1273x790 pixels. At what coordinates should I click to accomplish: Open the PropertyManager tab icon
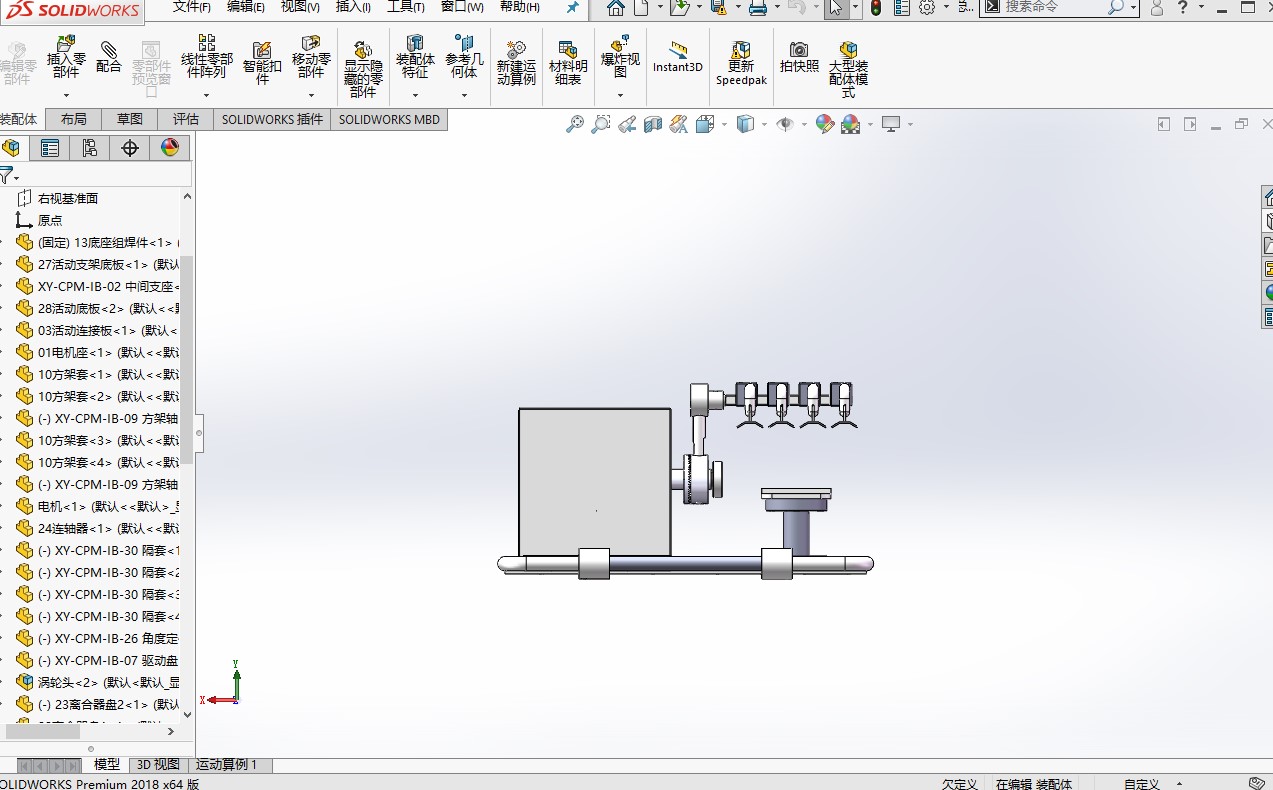pos(49,148)
